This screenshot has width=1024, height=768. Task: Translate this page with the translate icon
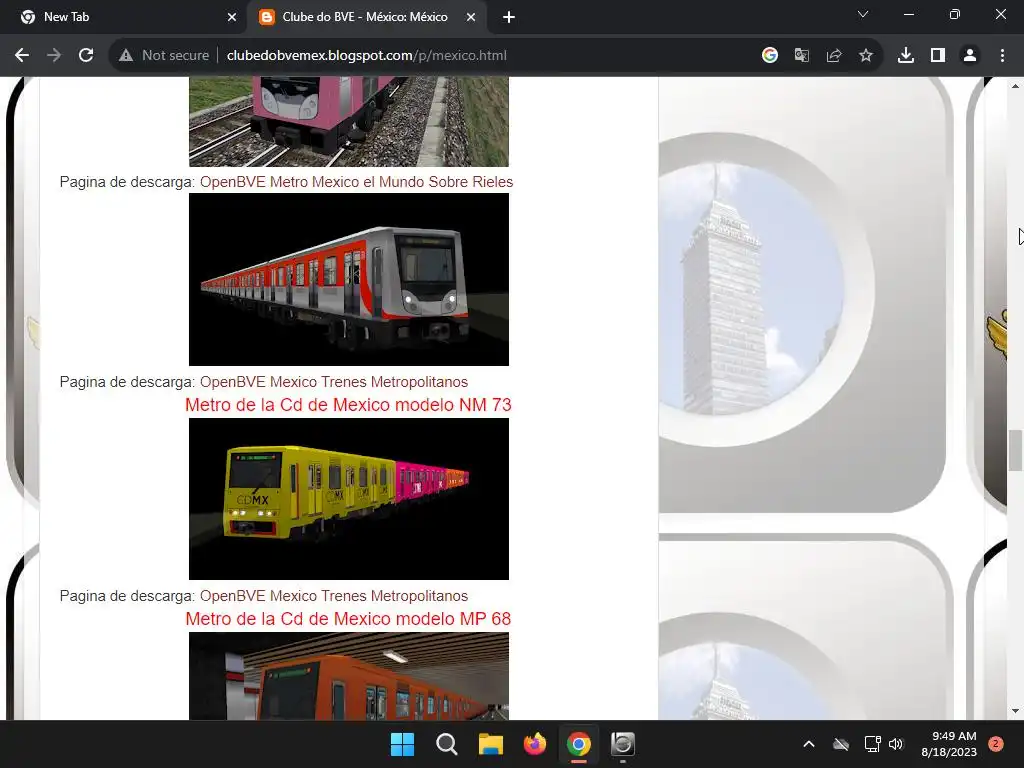coord(802,56)
